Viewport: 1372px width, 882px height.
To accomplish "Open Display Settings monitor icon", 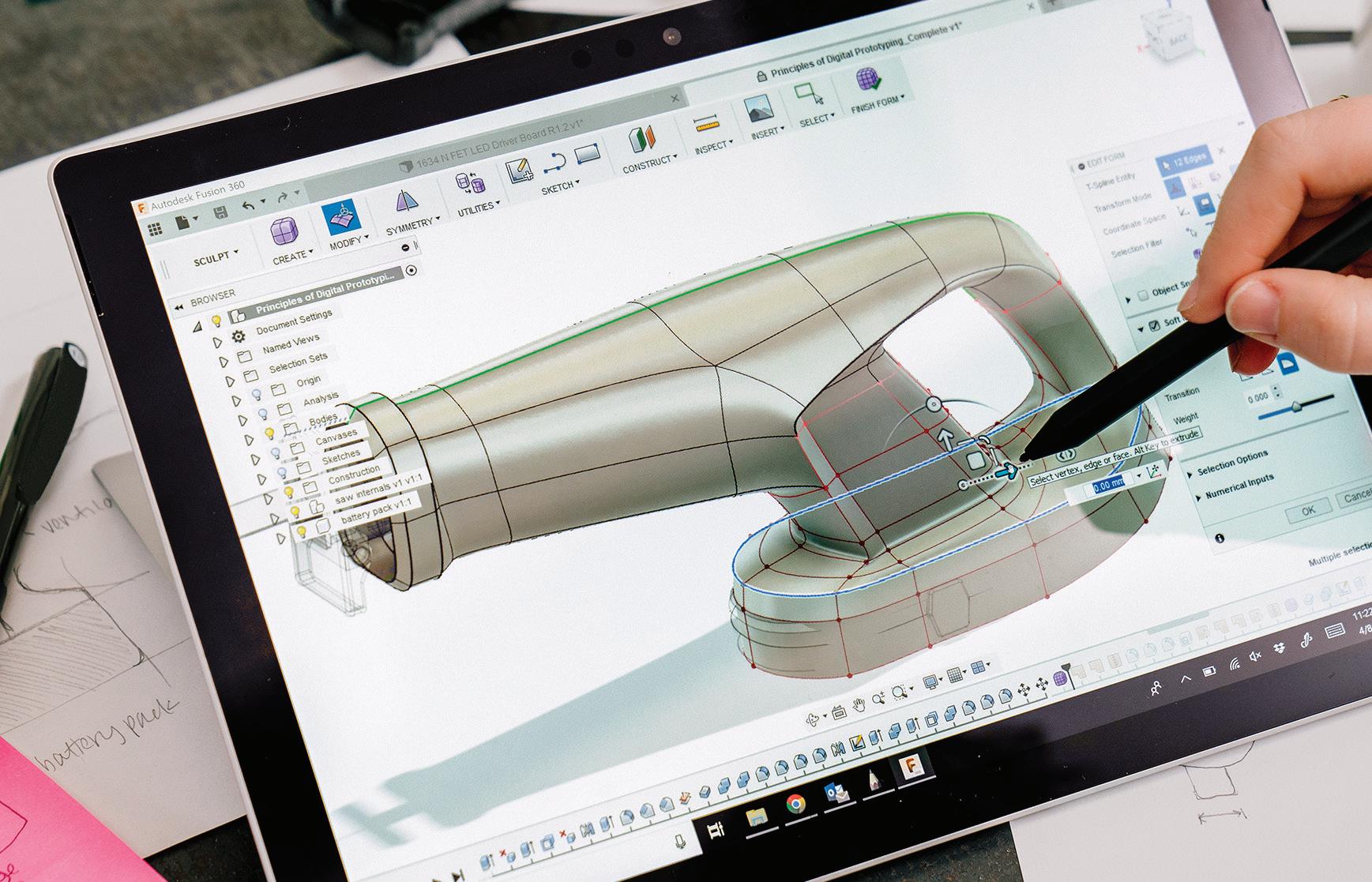I will [x=932, y=681].
